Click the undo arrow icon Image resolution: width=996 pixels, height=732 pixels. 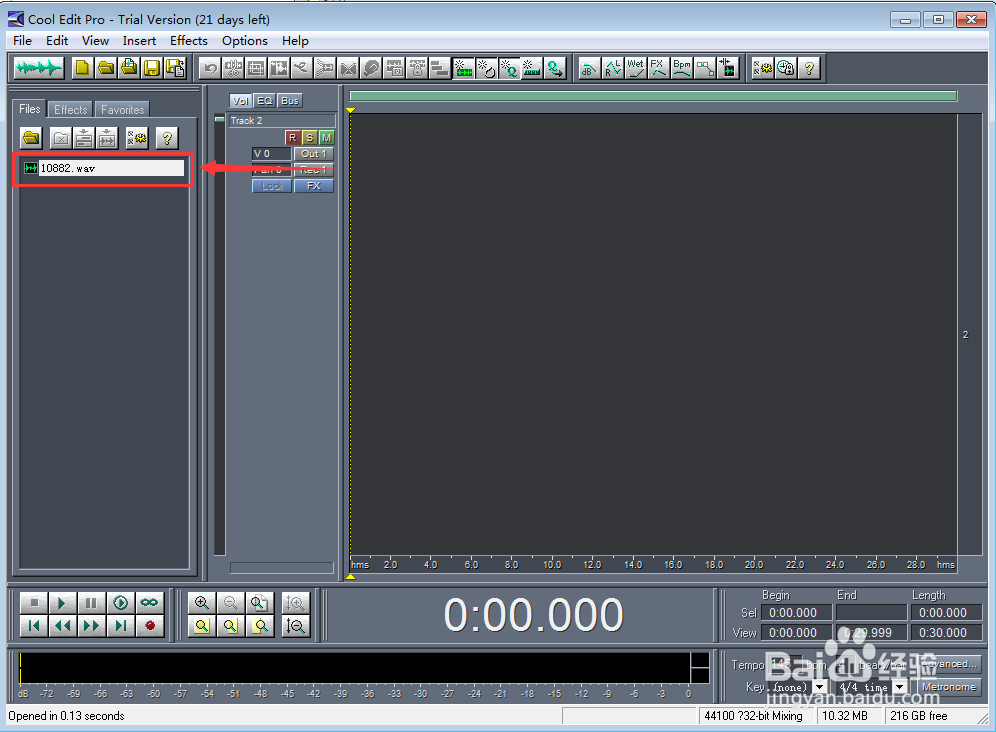210,68
